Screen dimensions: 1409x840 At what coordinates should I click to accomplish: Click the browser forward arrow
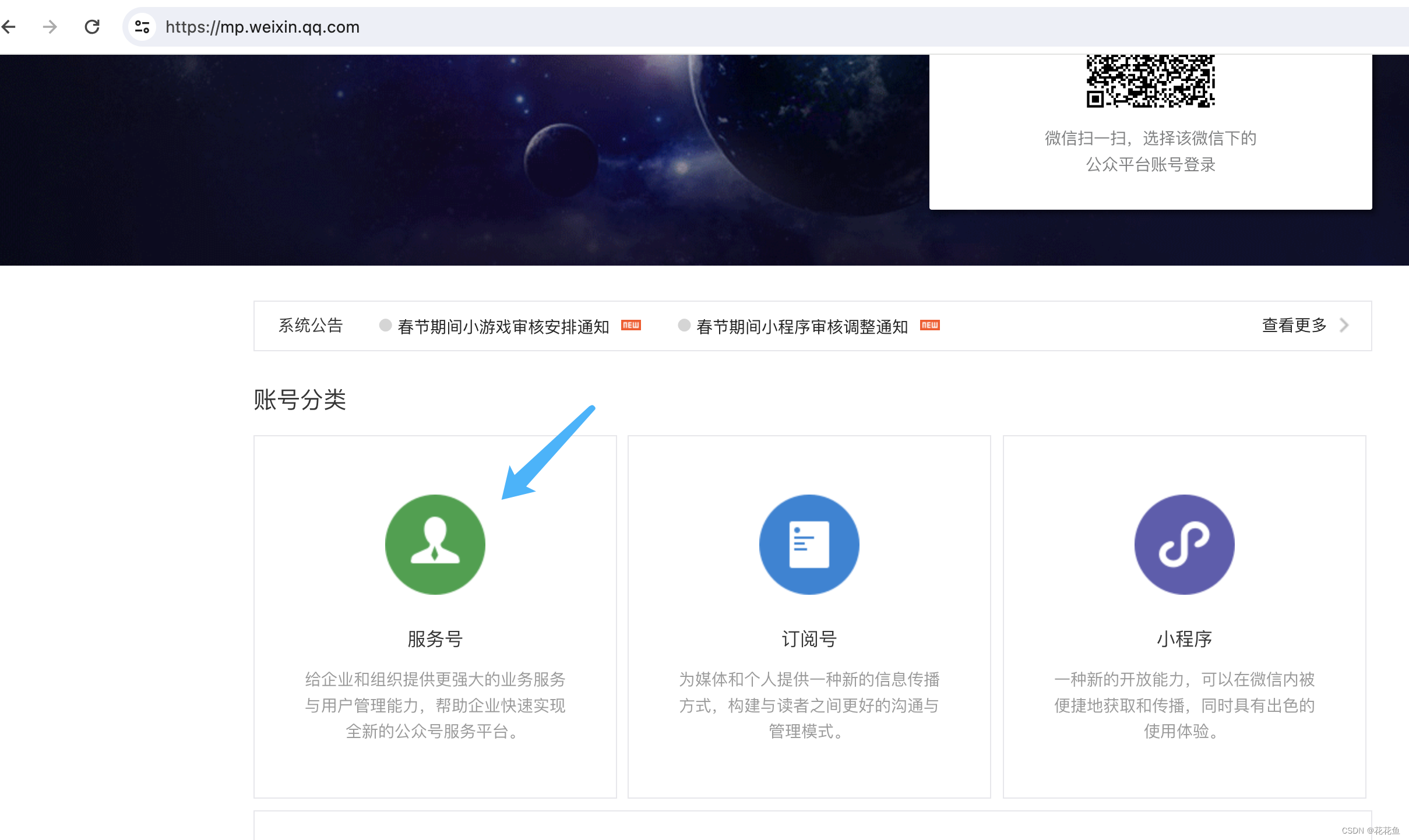tap(50, 27)
